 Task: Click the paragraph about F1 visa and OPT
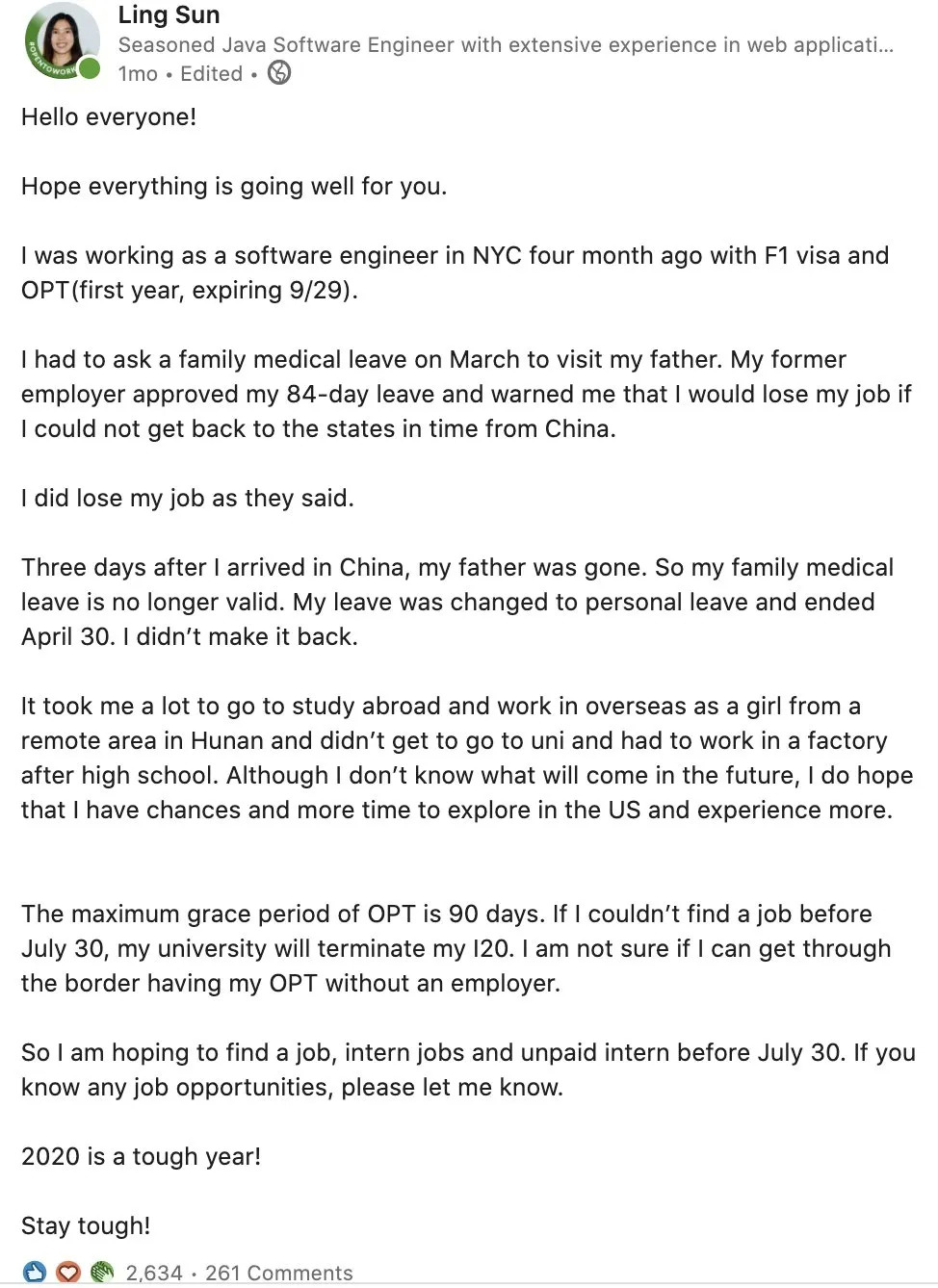455,272
